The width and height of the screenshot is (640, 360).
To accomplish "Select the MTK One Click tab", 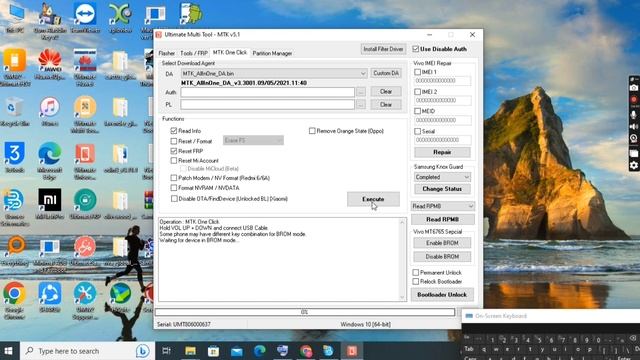I will (x=230, y=53).
